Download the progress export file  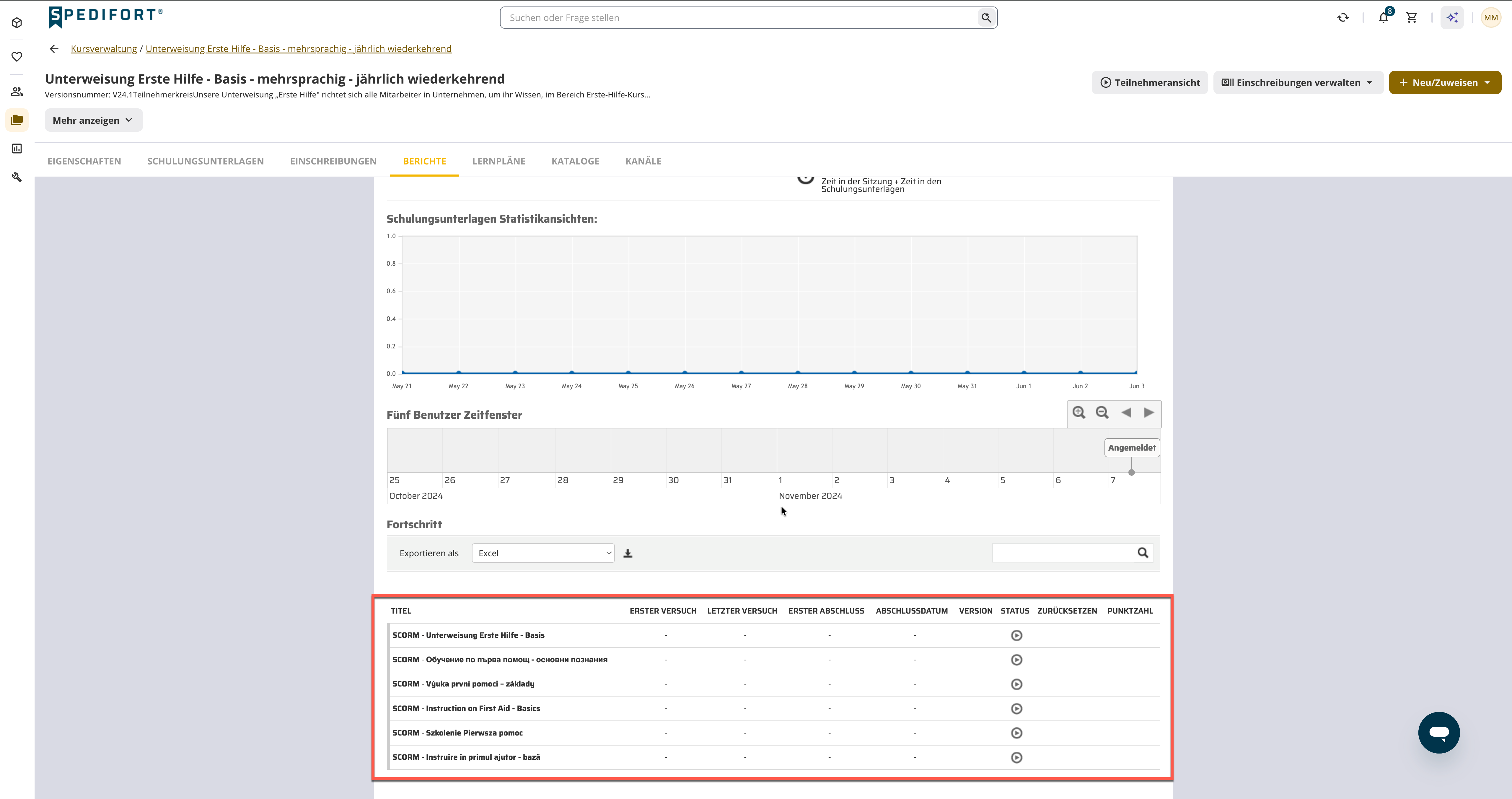(x=628, y=553)
